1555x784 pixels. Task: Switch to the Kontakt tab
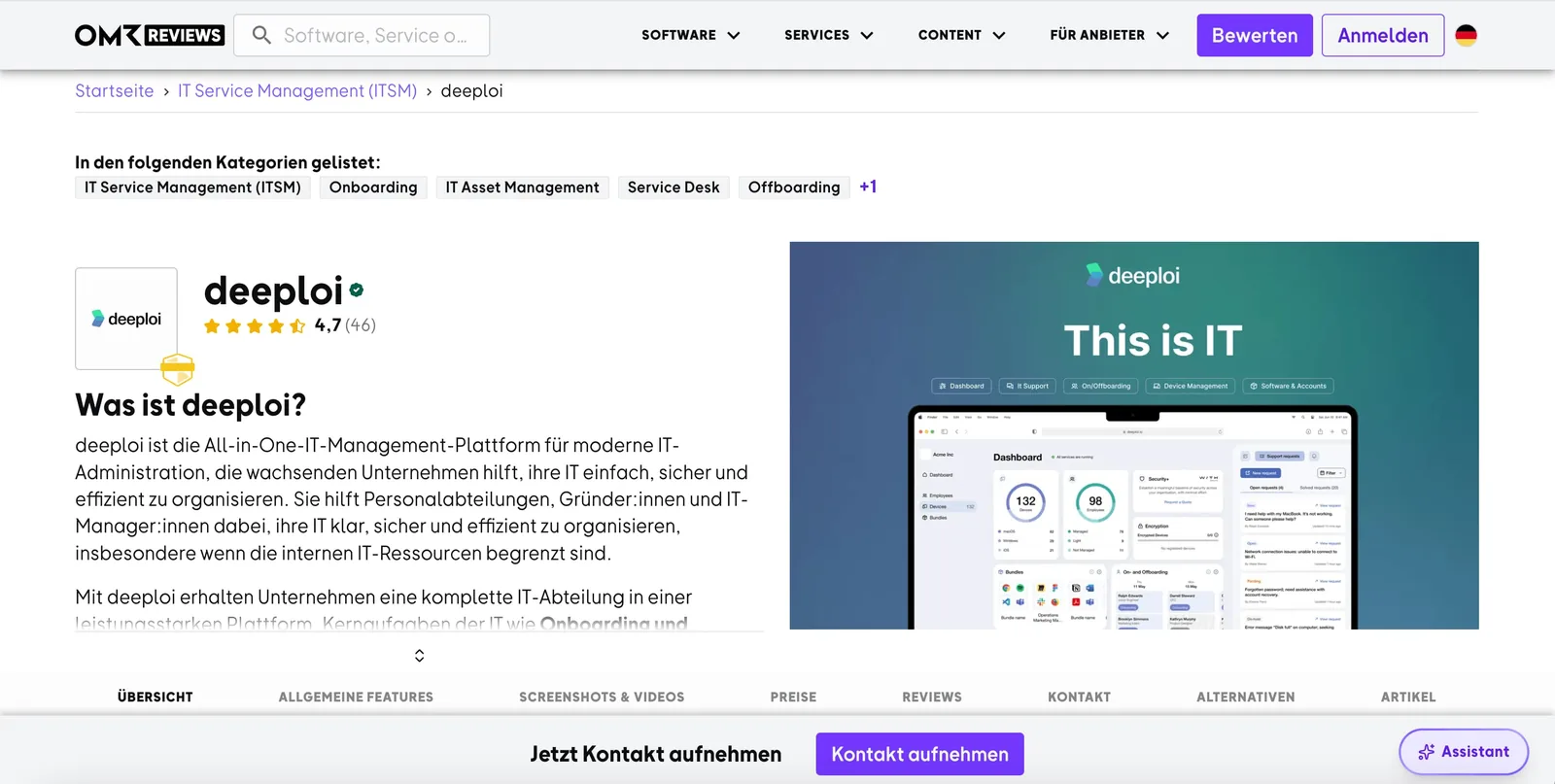point(1079,697)
